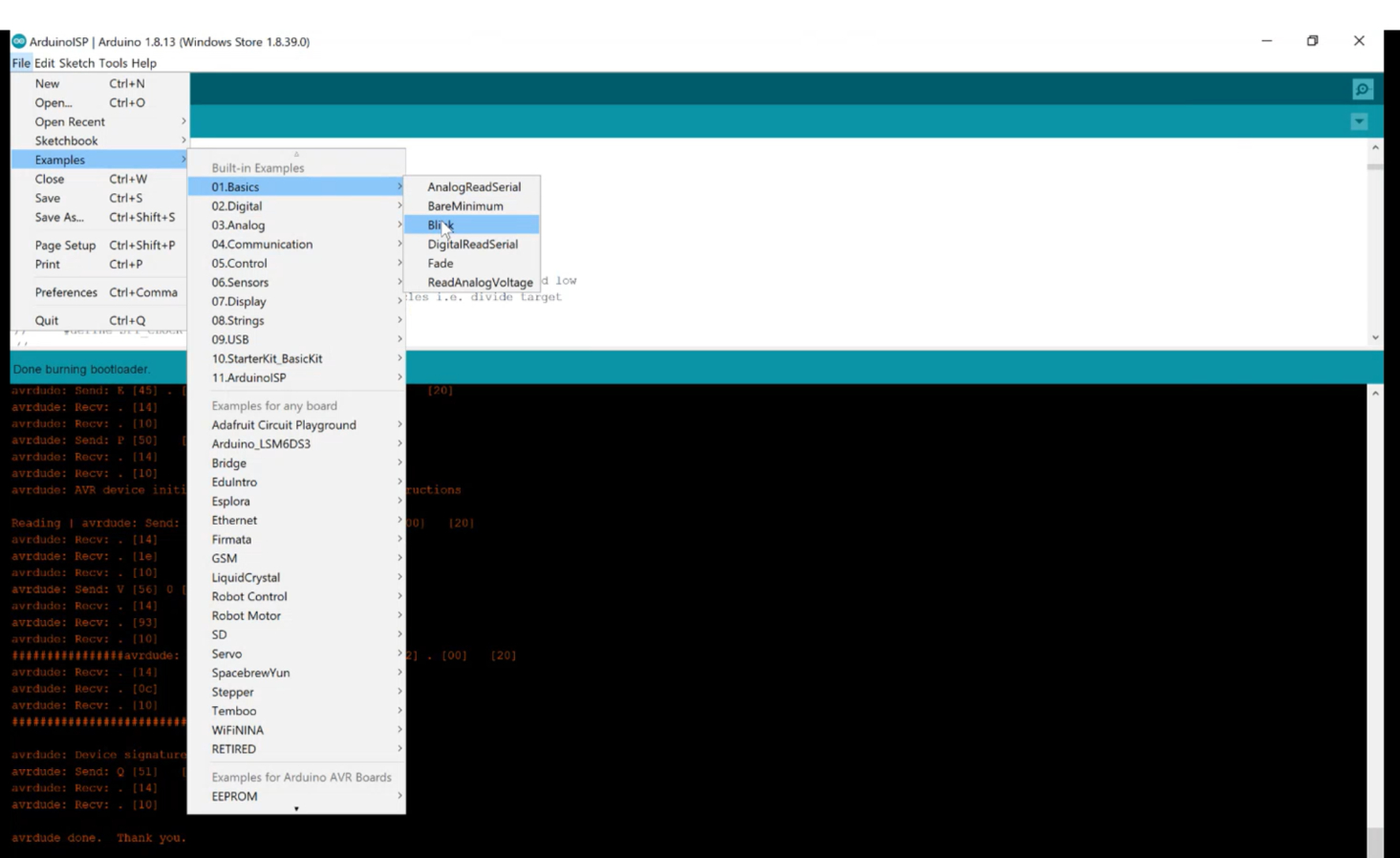The image size is (1400, 858).
Task: Expand the EEPROM library examples
Action: coord(296,797)
